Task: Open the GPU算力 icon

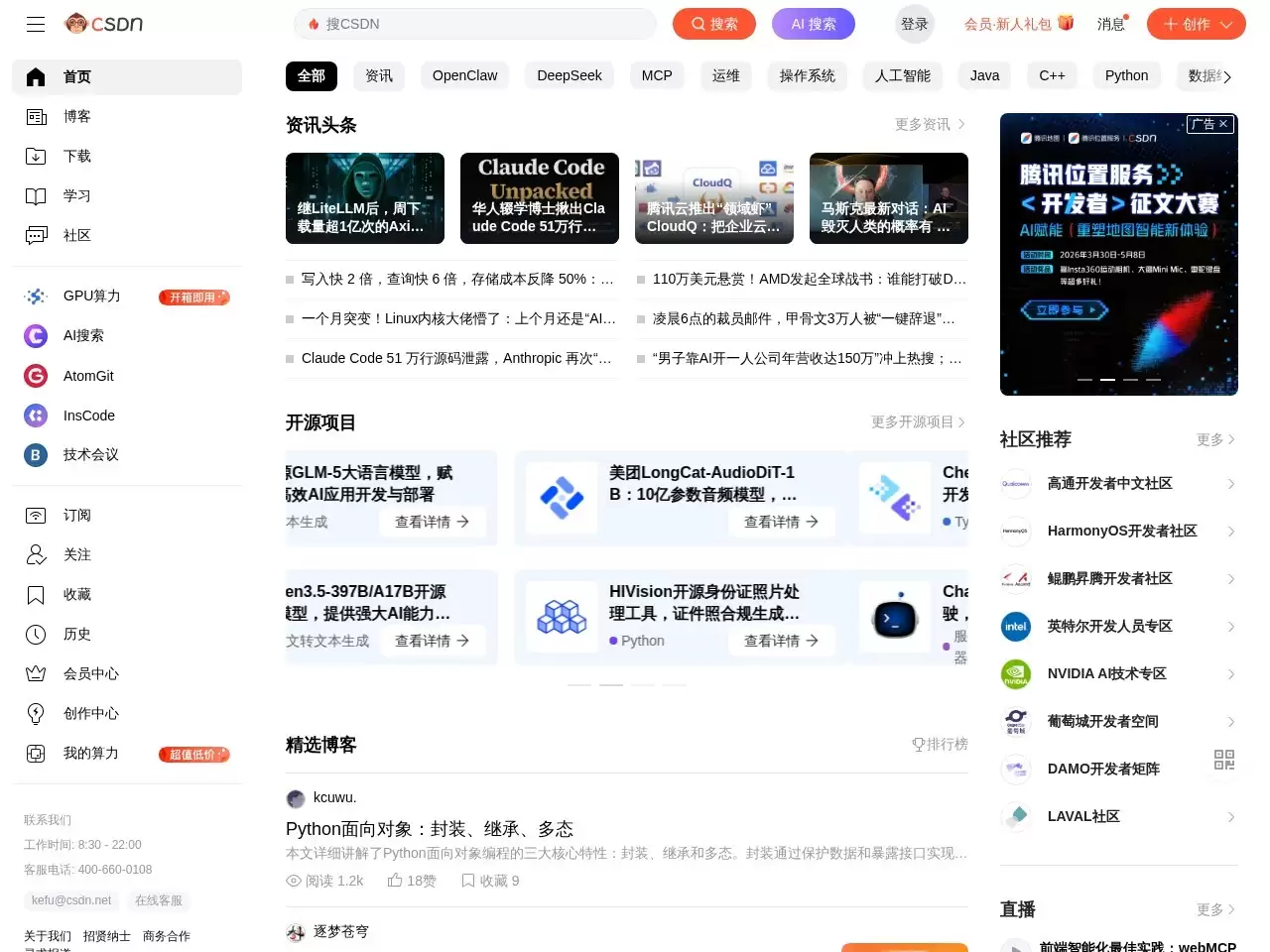Action: (36, 296)
